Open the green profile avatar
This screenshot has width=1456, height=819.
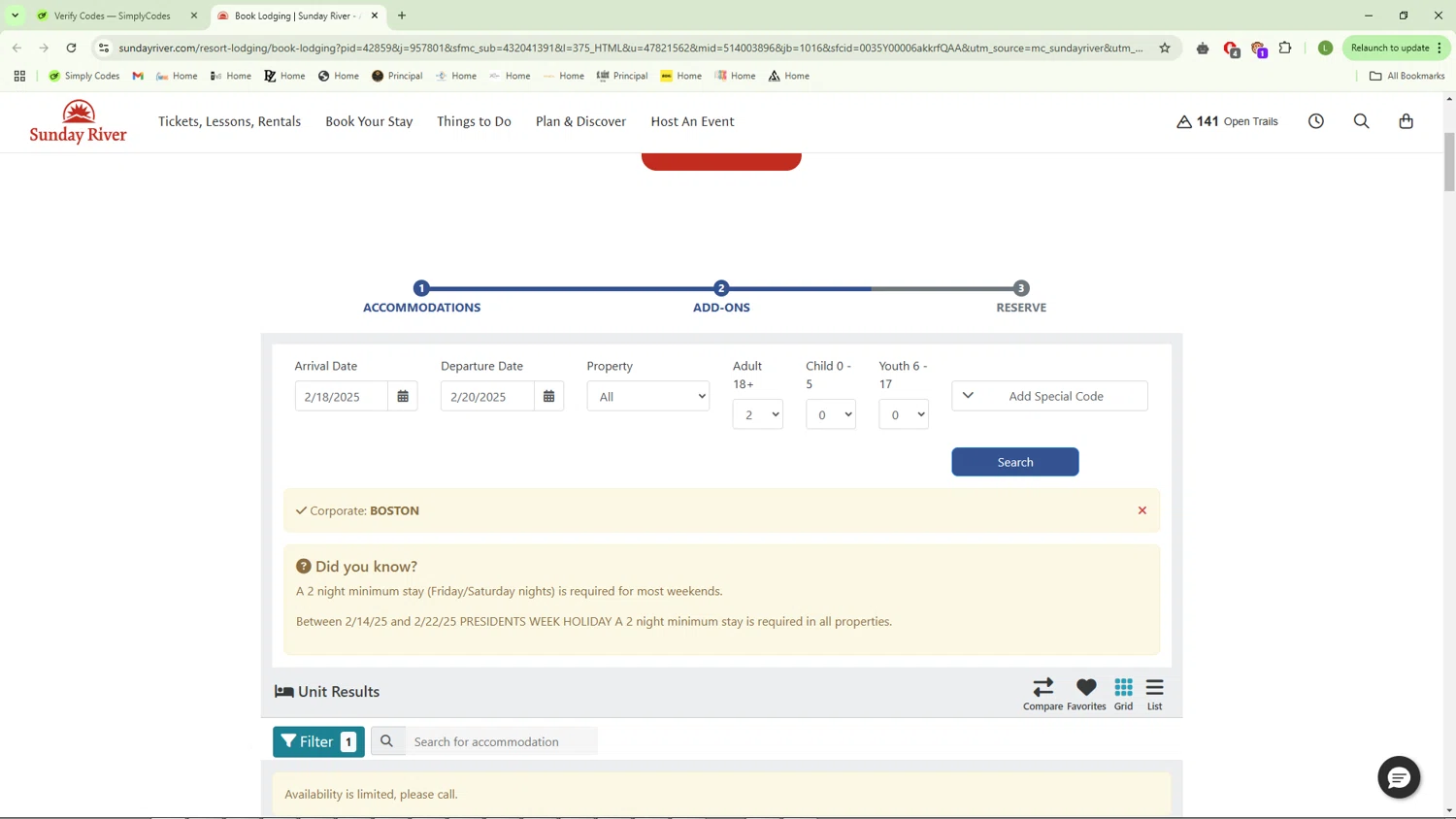[x=1325, y=48]
